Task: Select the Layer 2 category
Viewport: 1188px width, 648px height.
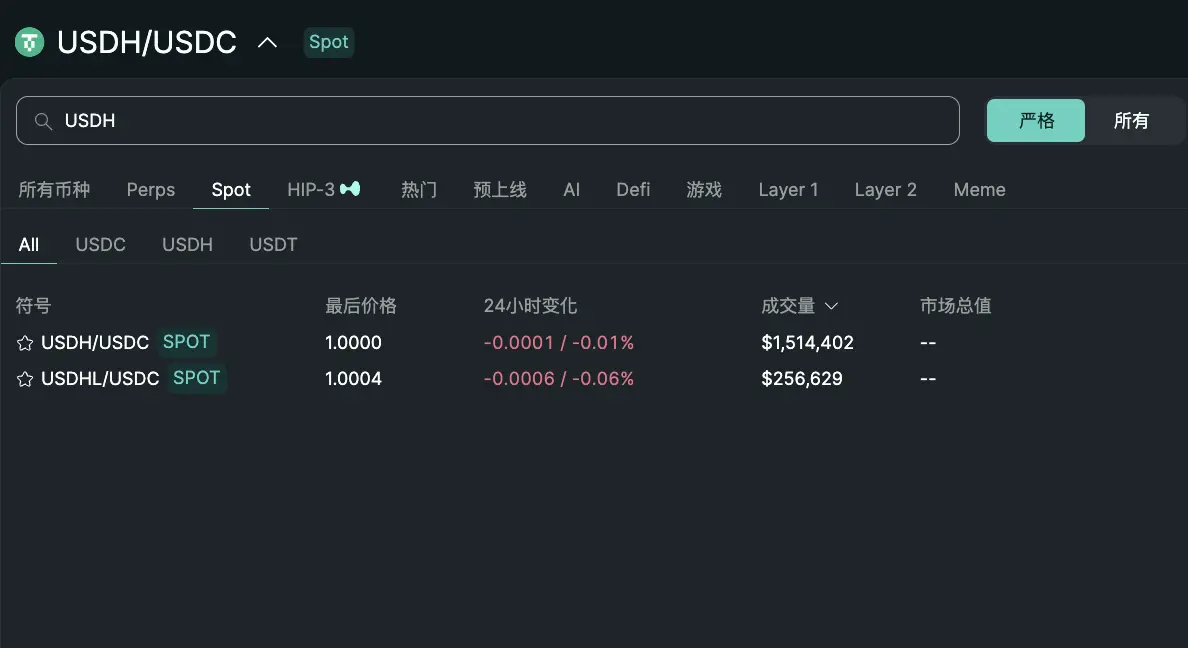Action: 885,189
